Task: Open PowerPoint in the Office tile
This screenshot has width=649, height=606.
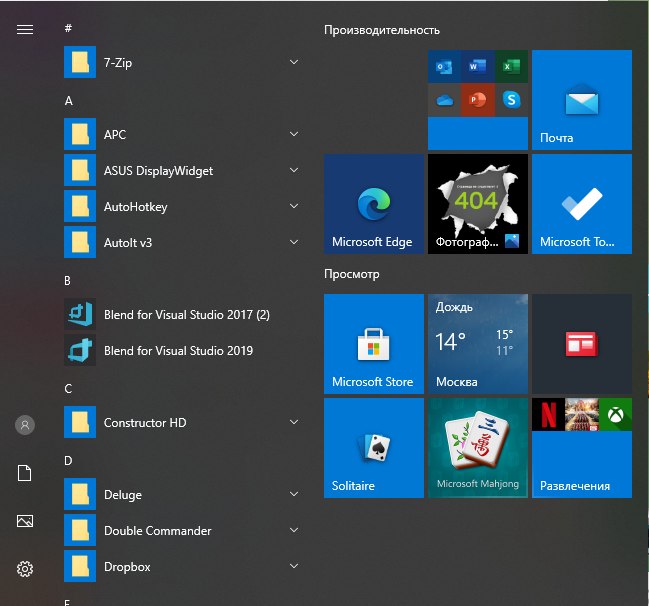Action: [478, 100]
